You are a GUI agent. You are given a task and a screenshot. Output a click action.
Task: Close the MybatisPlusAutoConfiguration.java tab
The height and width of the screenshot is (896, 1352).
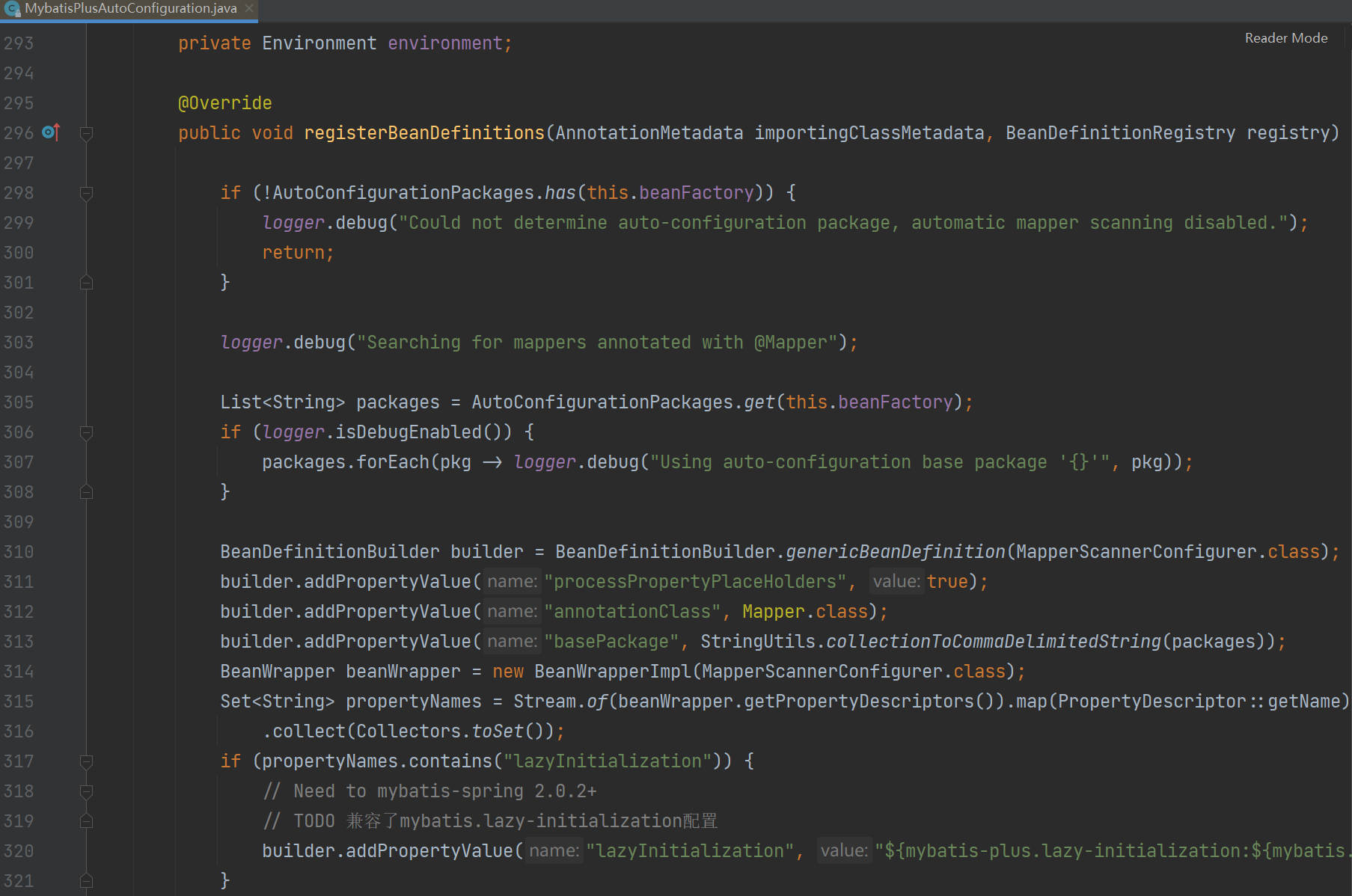[249, 8]
